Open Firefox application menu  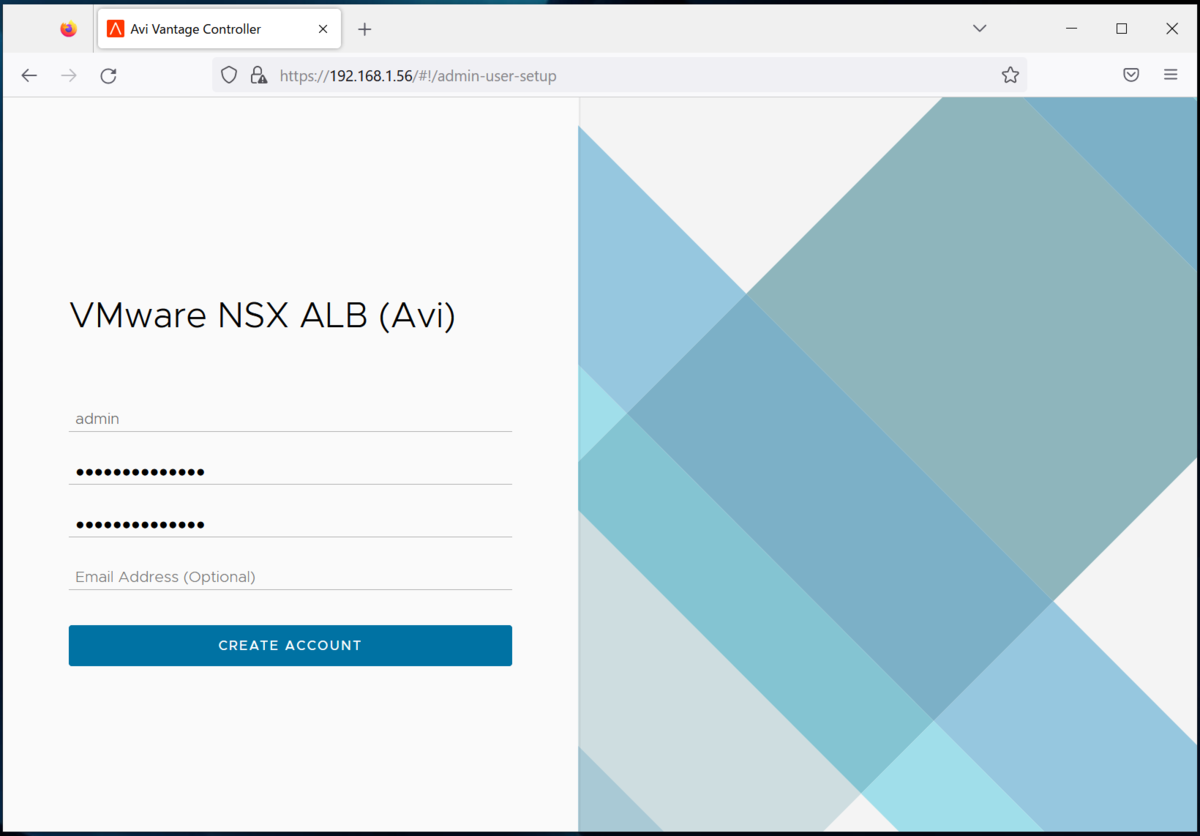pos(1171,75)
